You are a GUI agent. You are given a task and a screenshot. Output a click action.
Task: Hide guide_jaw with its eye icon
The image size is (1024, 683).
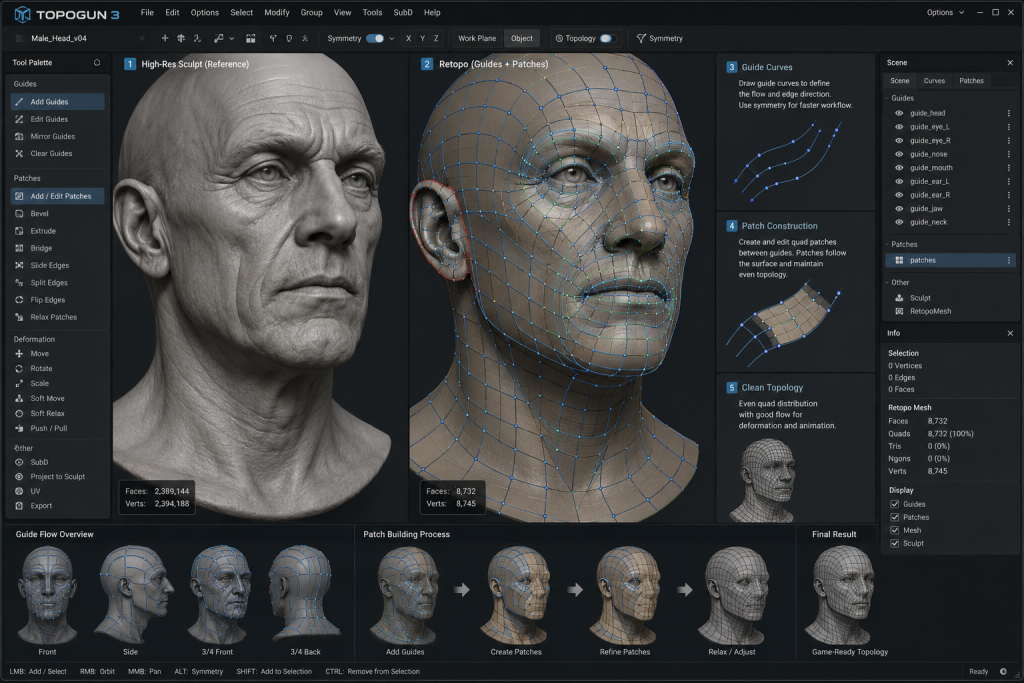coord(899,208)
